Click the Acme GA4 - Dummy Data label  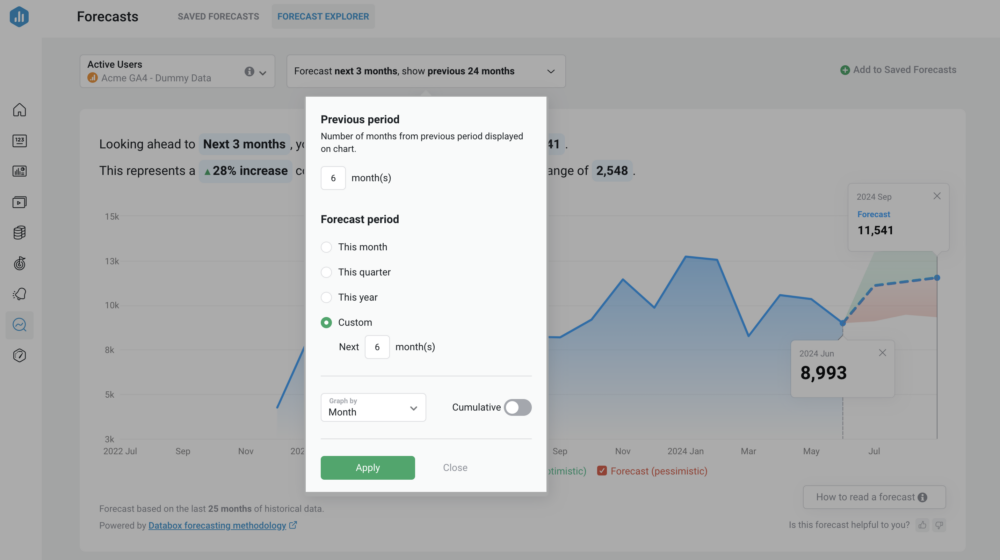(156, 78)
